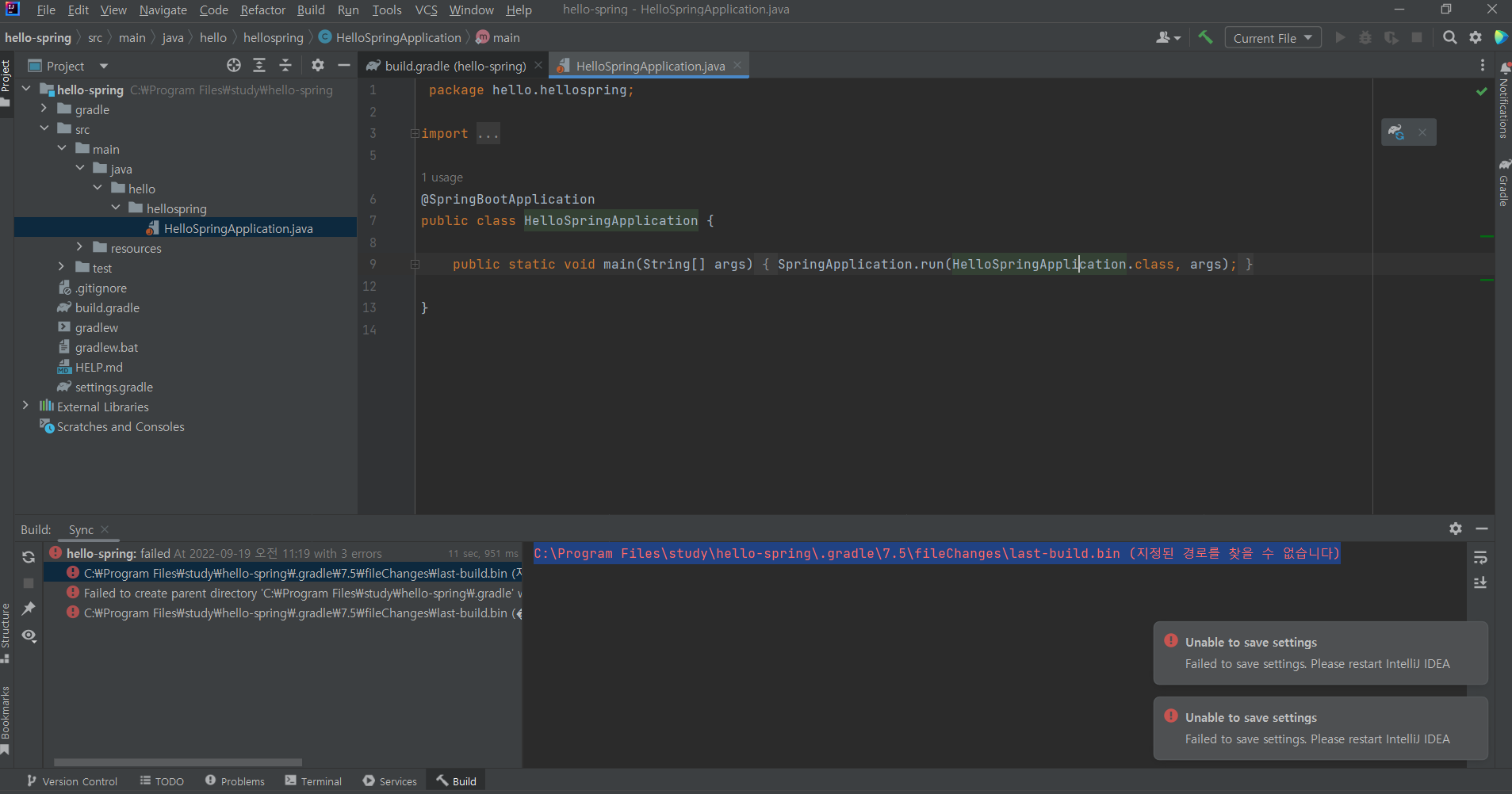This screenshot has height=794, width=1512.
Task: Open Gradle tool window stripe
Action: point(1504,182)
